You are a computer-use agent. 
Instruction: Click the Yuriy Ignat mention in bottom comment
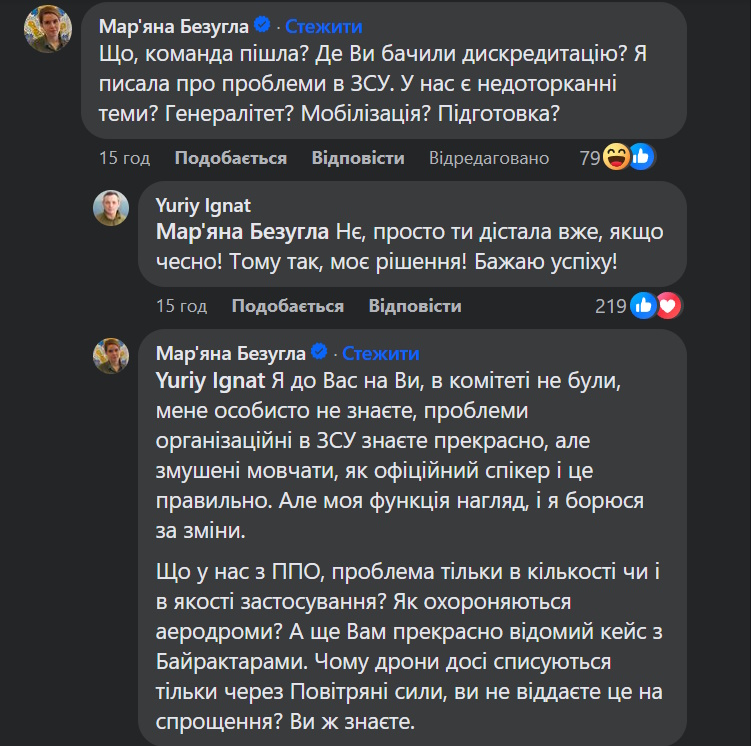[209, 380]
